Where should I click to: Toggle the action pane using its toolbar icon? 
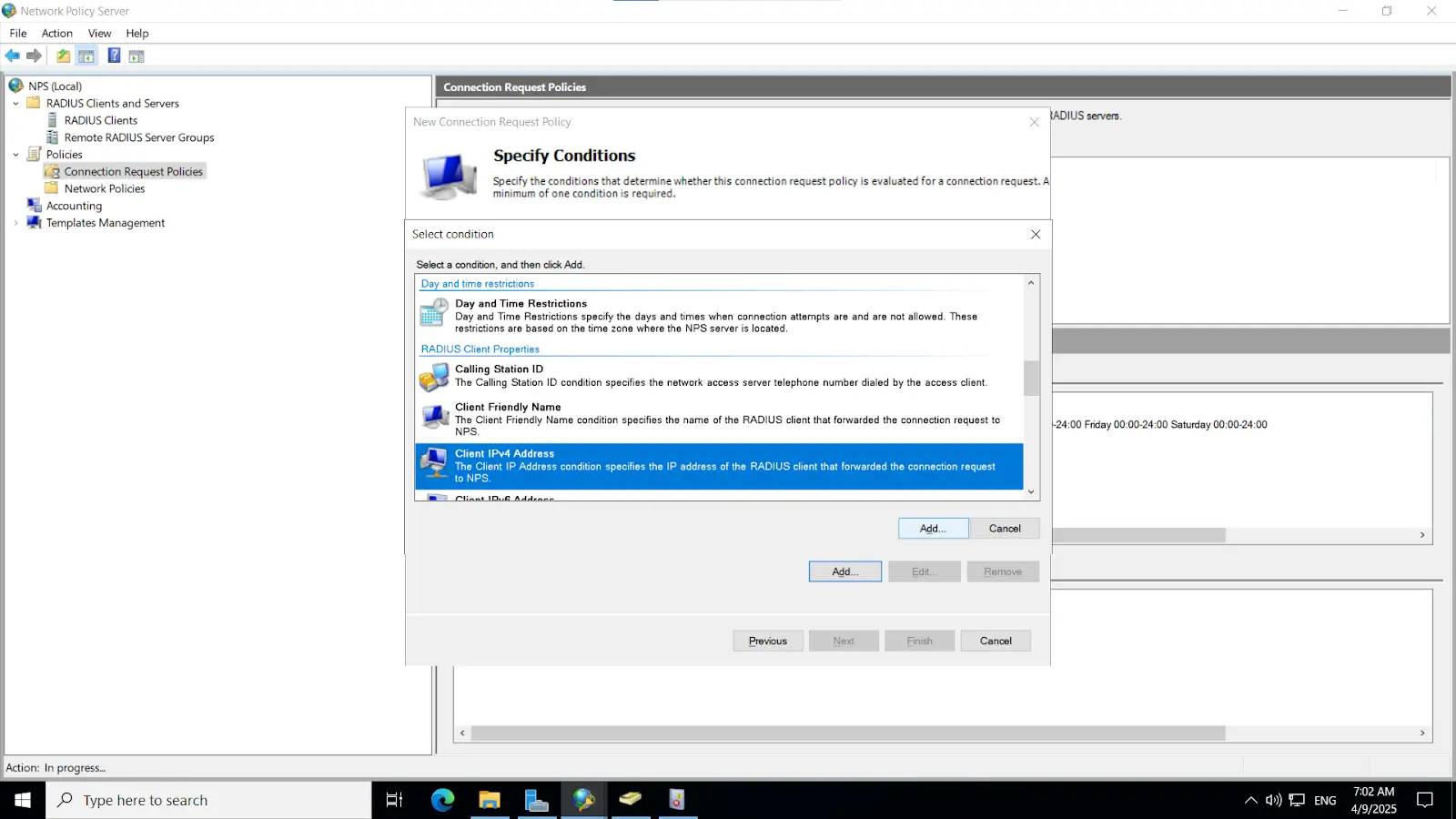136,56
